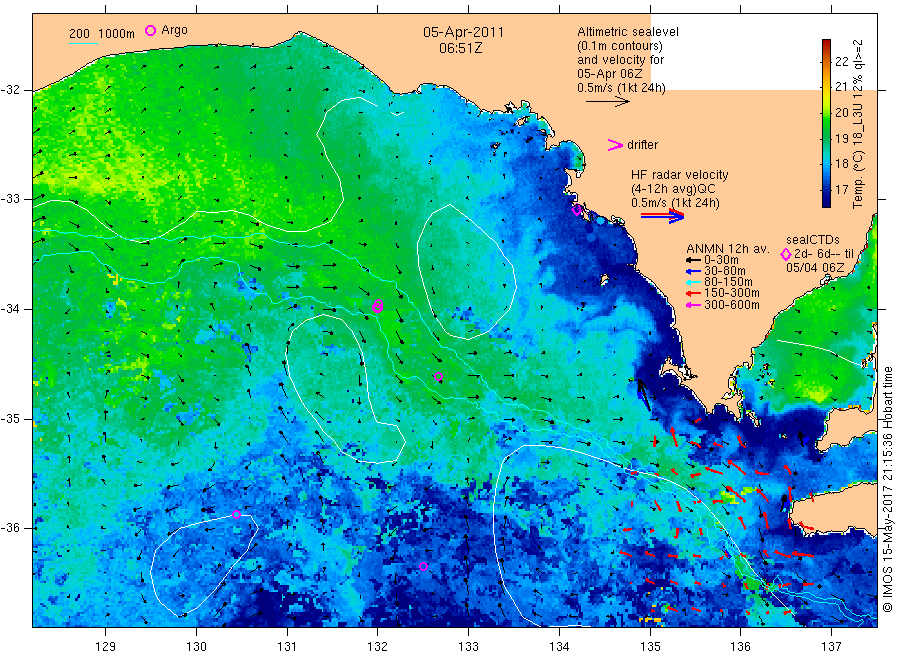The image size is (900, 660).
Task: Click the 'ANMN 12h av.' legend heading
Action: [x=728, y=249]
